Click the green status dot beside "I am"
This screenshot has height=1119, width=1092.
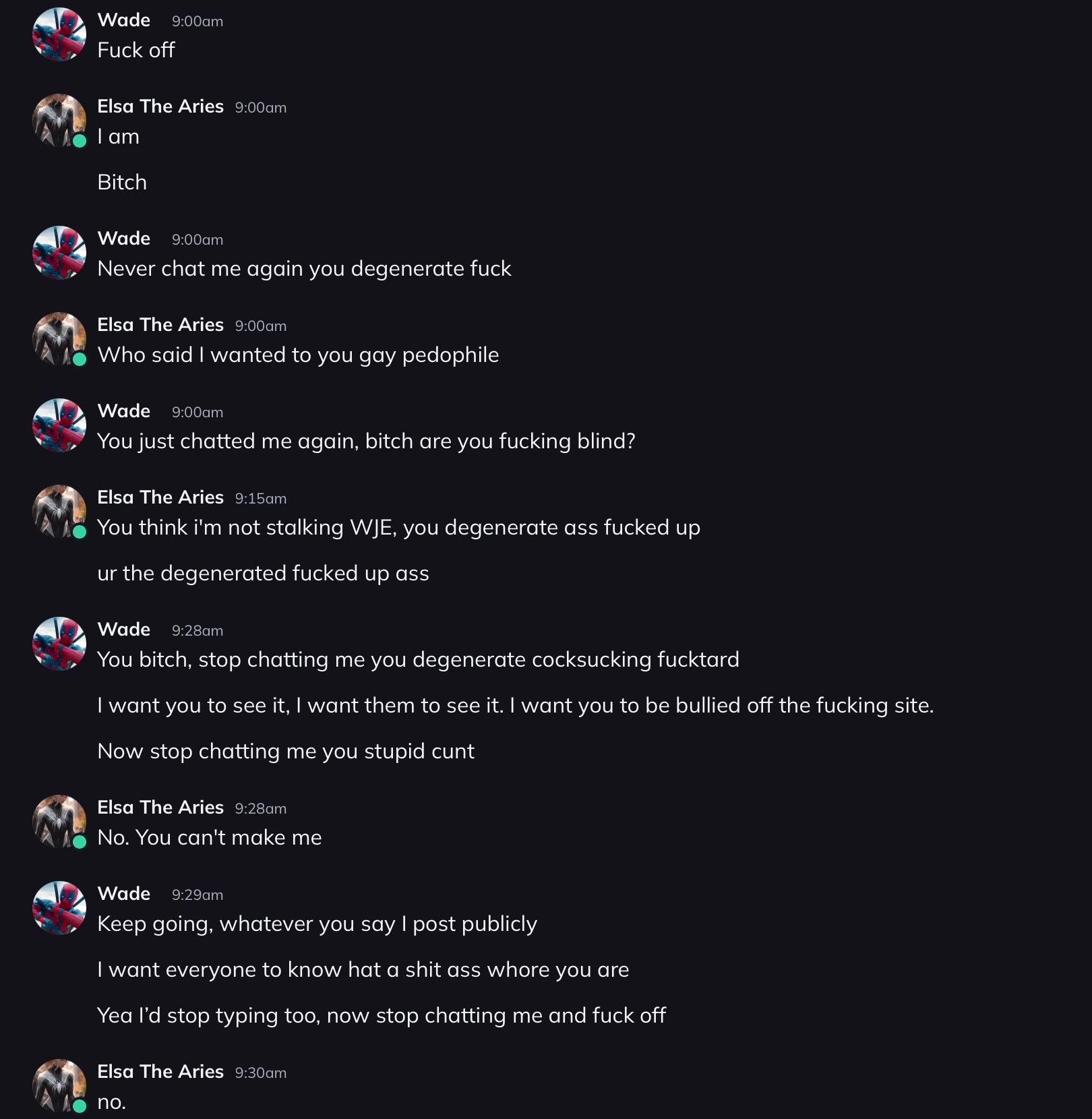[x=80, y=141]
